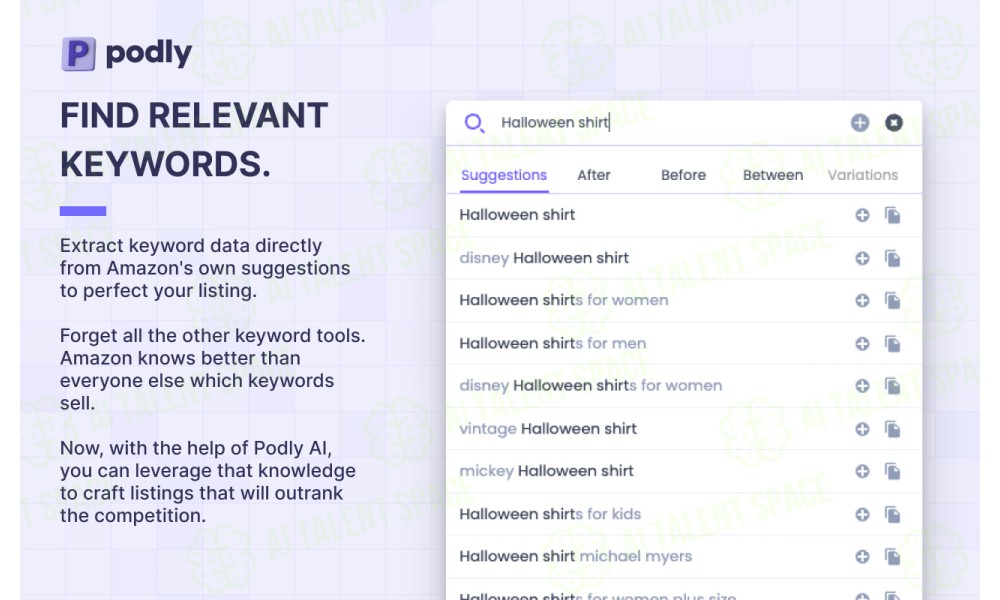Copy 'disney Halloween shirts for women' keyword
The height and width of the screenshot is (600, 1000).
[892, 386]
